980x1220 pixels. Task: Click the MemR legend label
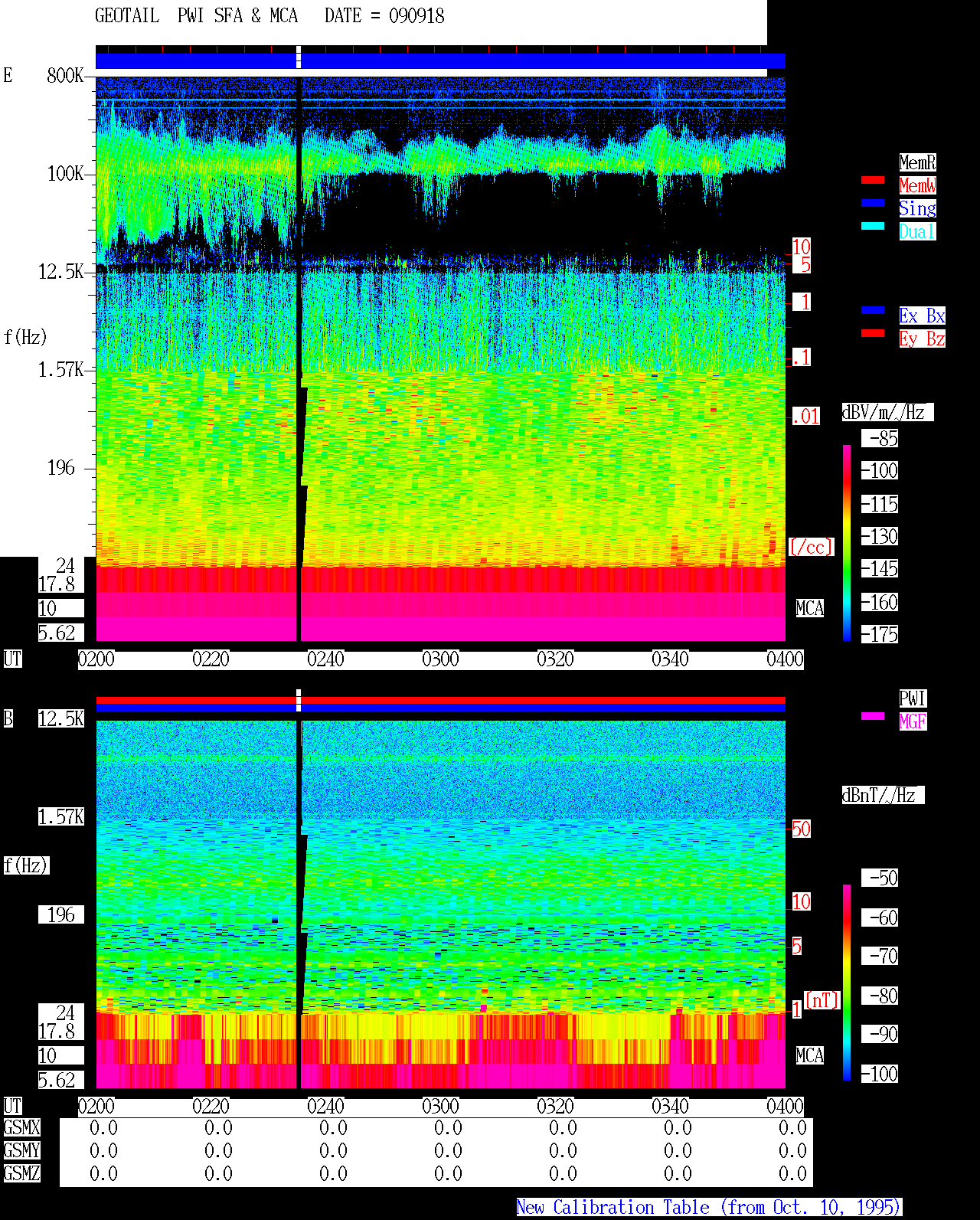click(917, 162)
